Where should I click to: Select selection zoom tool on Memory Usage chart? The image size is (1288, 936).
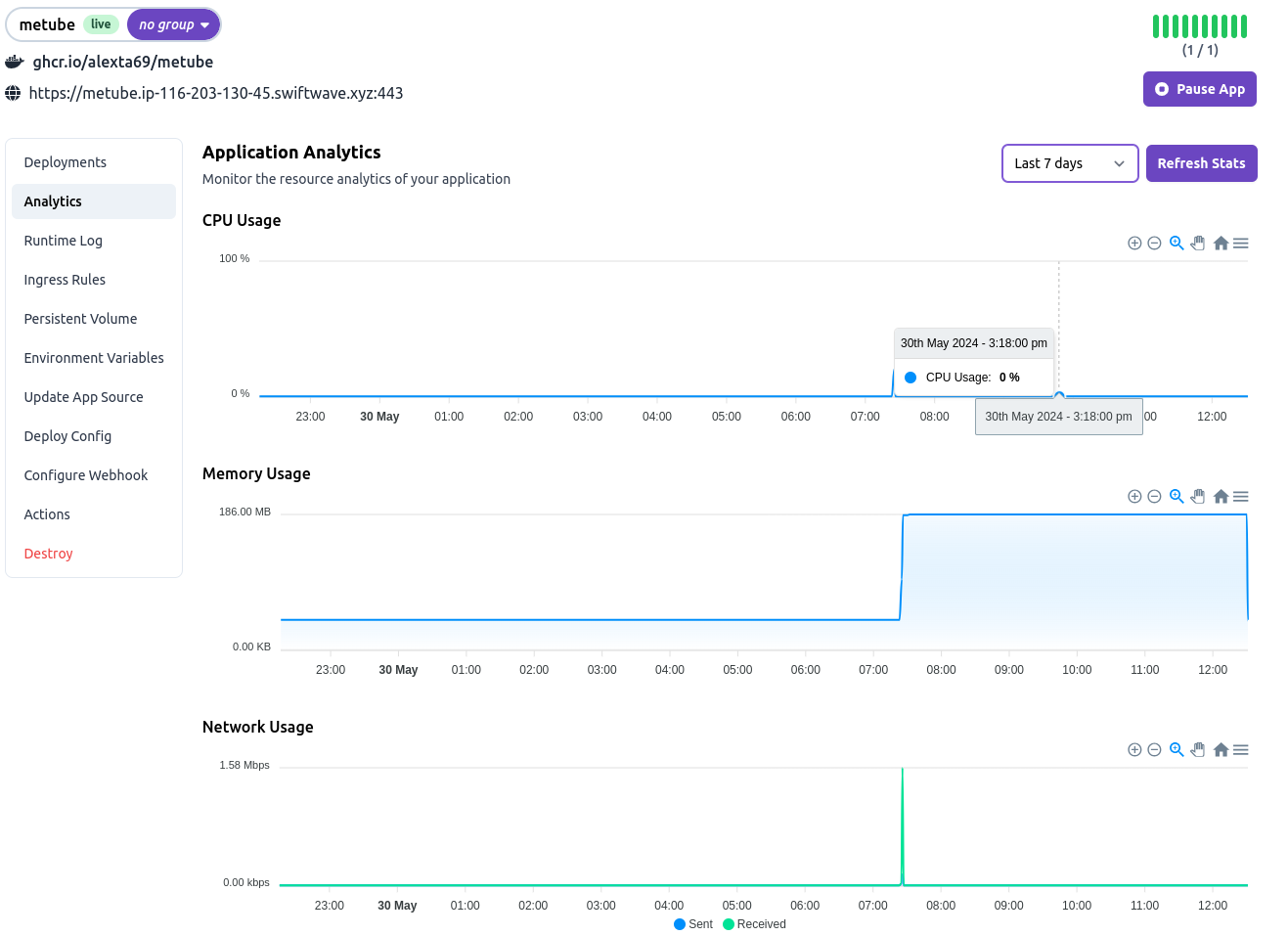(1177, 497)
